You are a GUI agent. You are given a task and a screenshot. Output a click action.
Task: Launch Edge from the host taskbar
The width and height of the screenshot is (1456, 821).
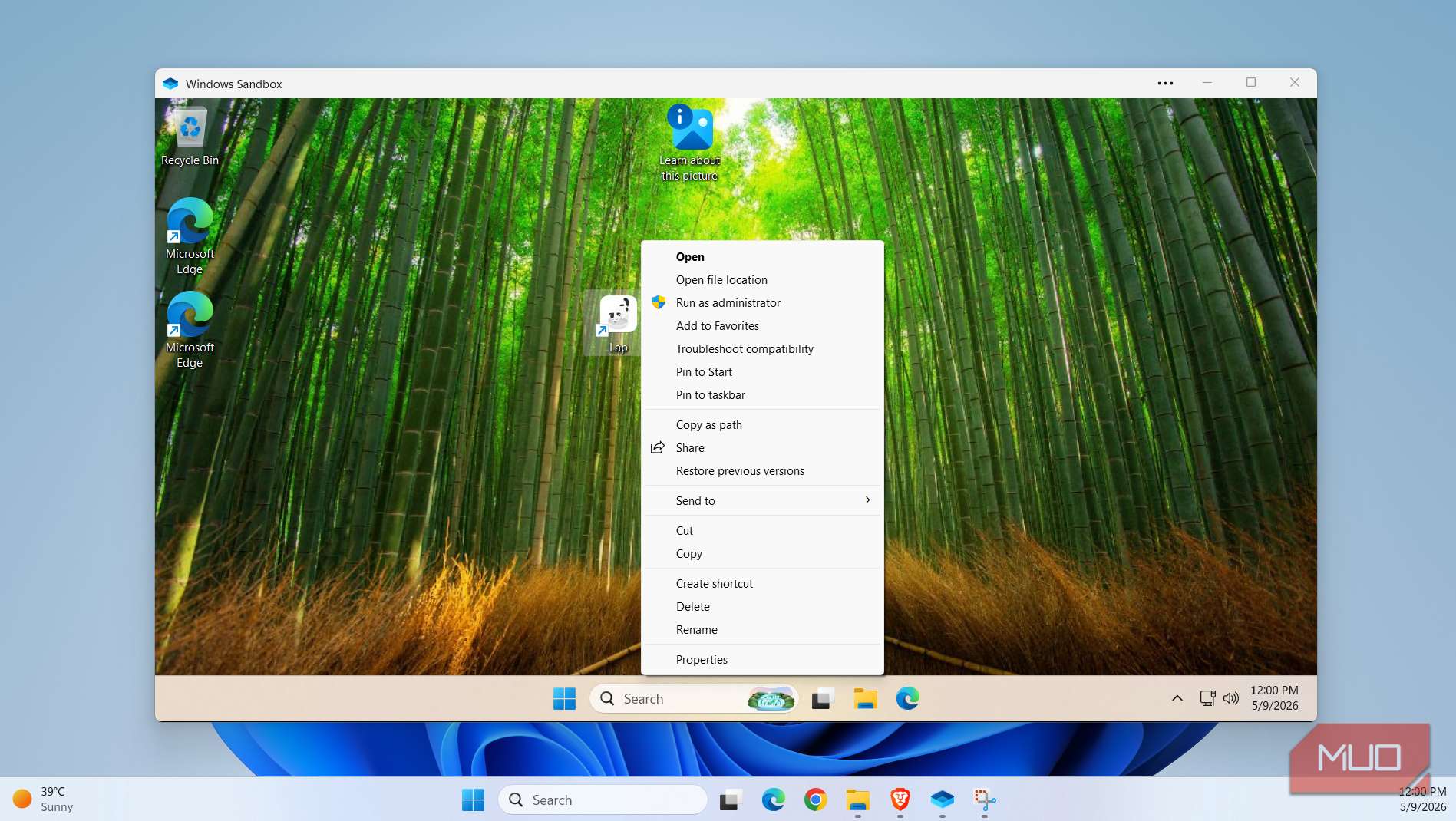pyautogui.click(x=773, y=800)
